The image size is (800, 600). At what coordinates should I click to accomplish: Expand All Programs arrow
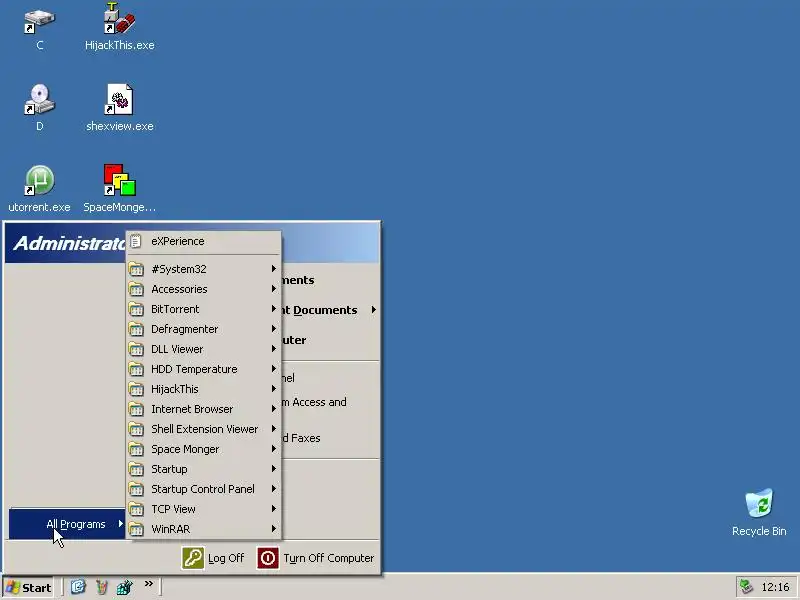(x=120, y=523)
